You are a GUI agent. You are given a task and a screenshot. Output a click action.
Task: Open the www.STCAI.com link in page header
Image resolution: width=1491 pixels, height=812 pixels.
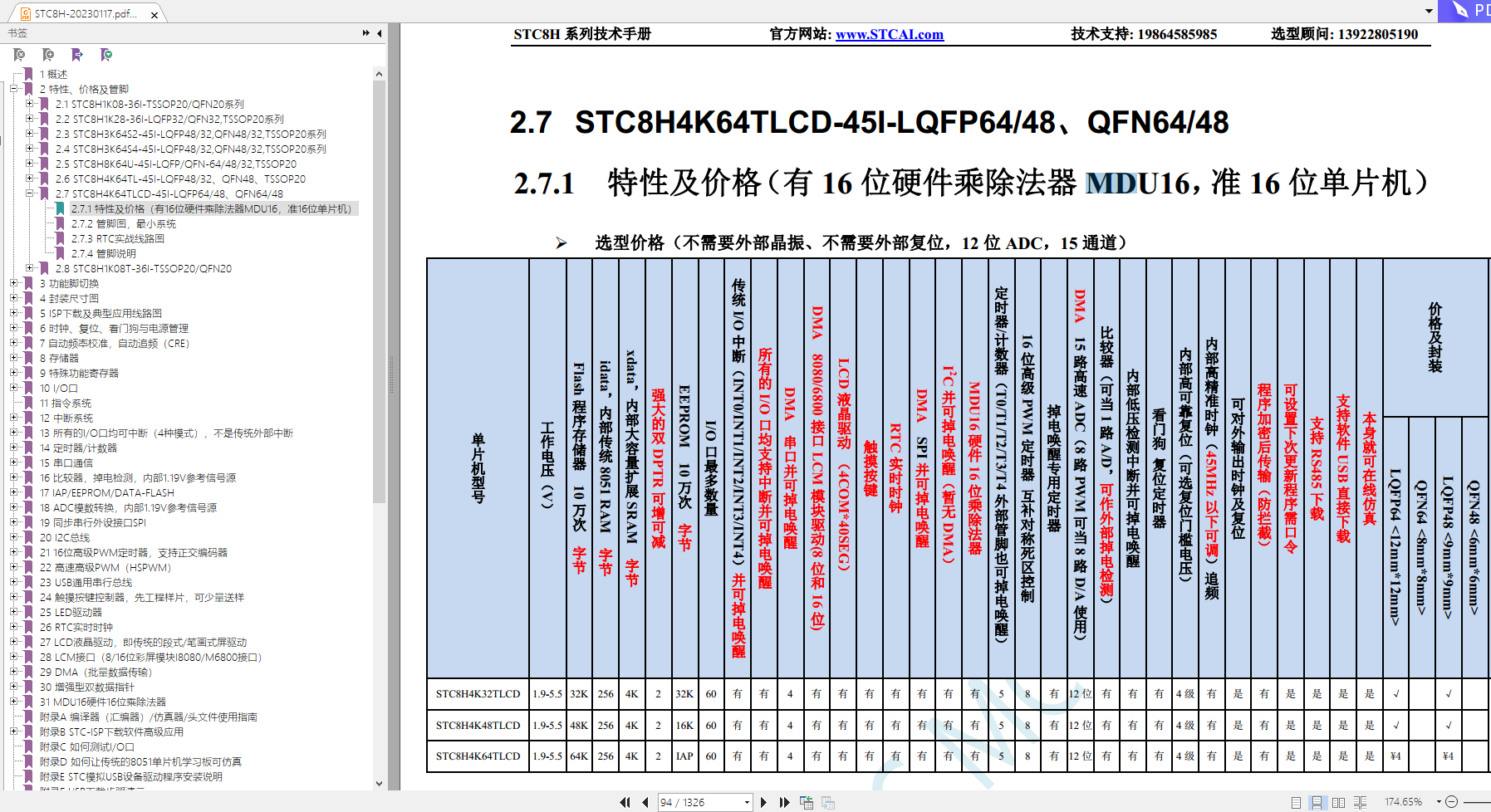[x=890, y=34]
